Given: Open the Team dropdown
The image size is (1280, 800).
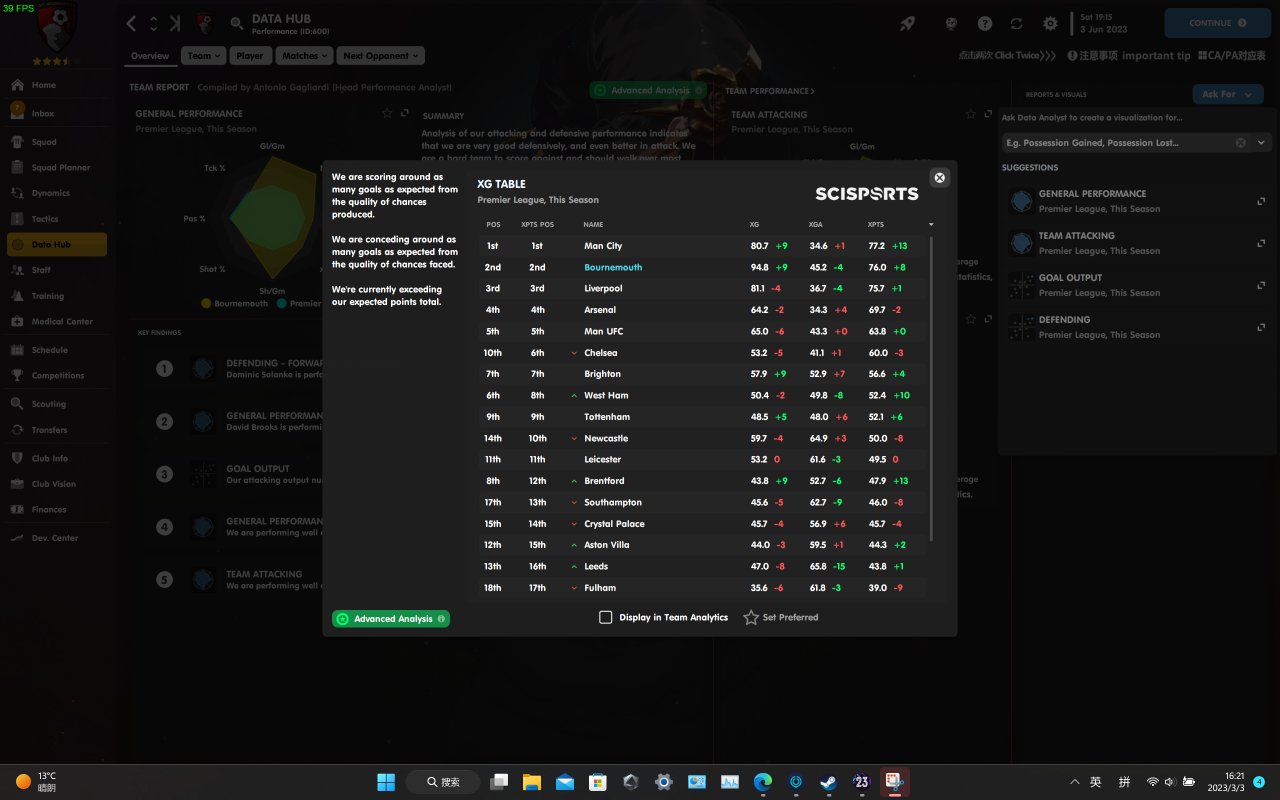Looking at the screenshot, I should click(203, 56).
